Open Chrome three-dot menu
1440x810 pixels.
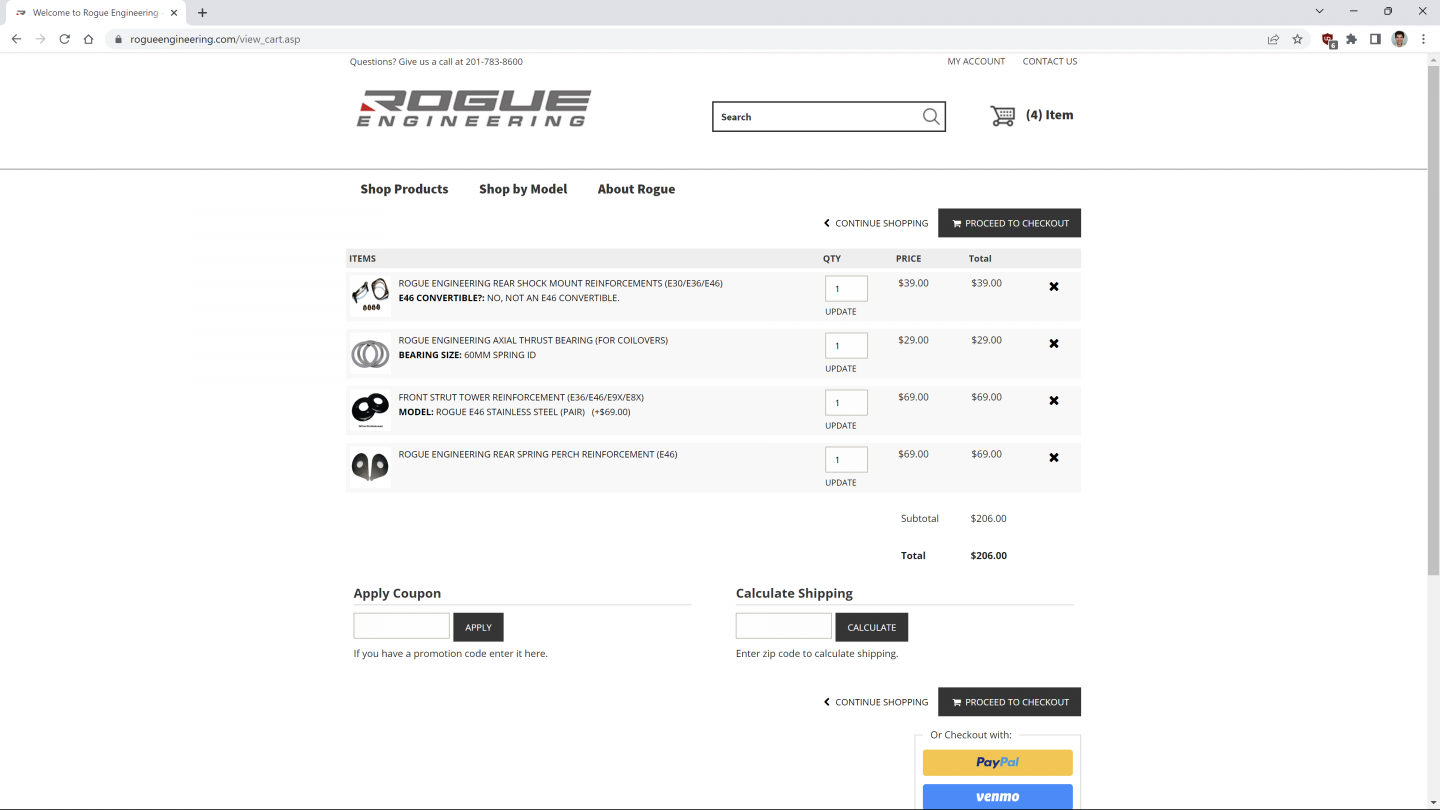click(x=1423, y=39)
